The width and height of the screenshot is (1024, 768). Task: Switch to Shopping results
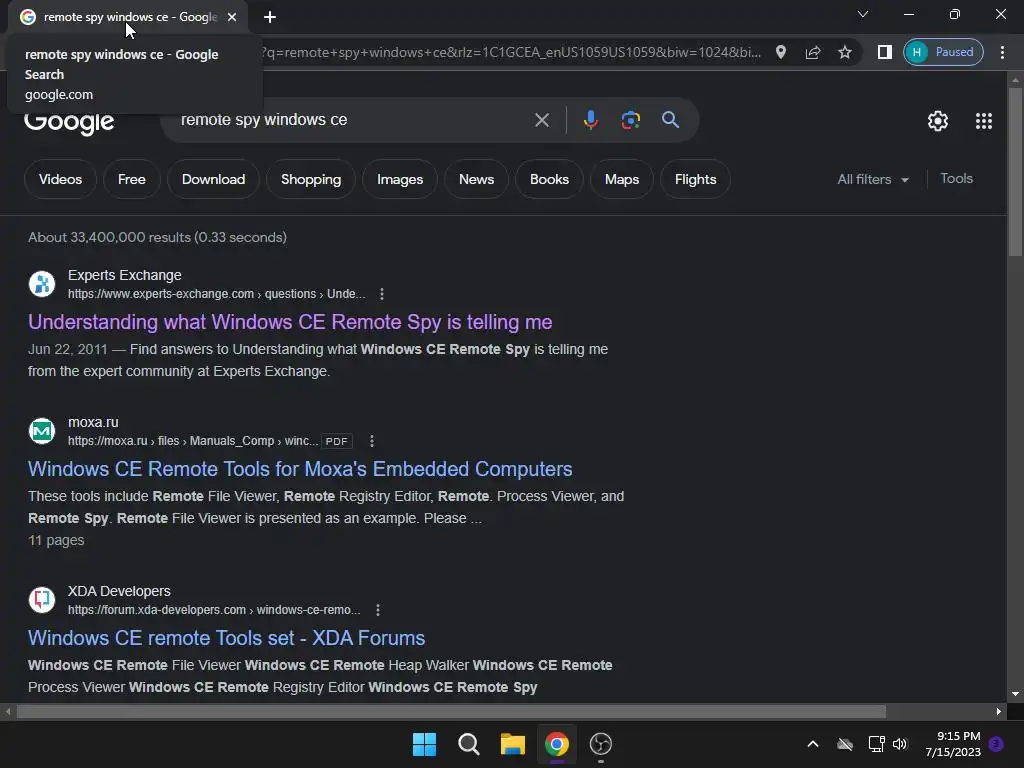tap(311, 180)
